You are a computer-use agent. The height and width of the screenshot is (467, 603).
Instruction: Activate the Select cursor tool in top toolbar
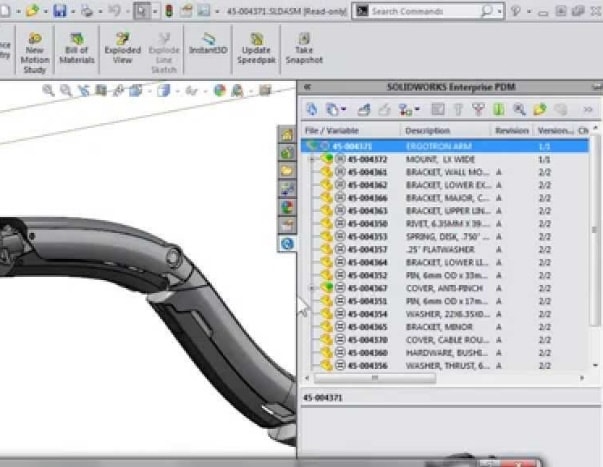142,11
